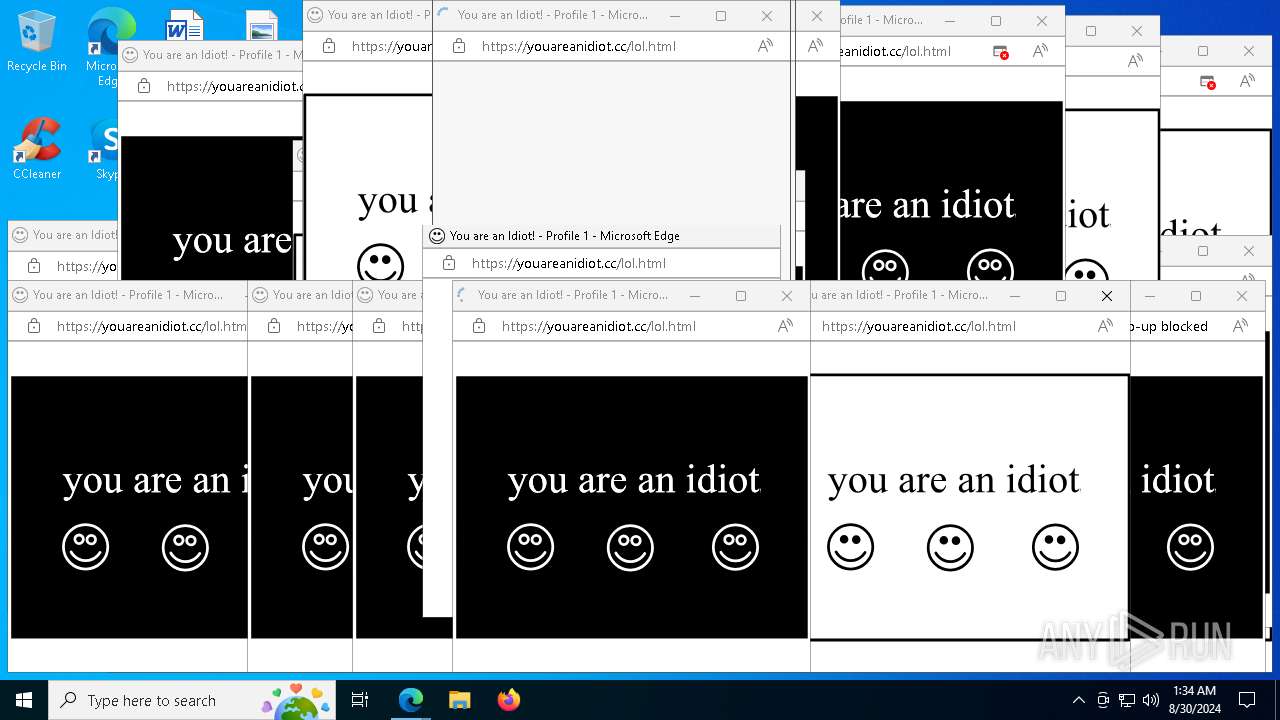This screenshot has width=1280, height=720.
Task: Click Read Aloud beside the 'p-up blocked' text
Action: click(x=1240, y=326)
